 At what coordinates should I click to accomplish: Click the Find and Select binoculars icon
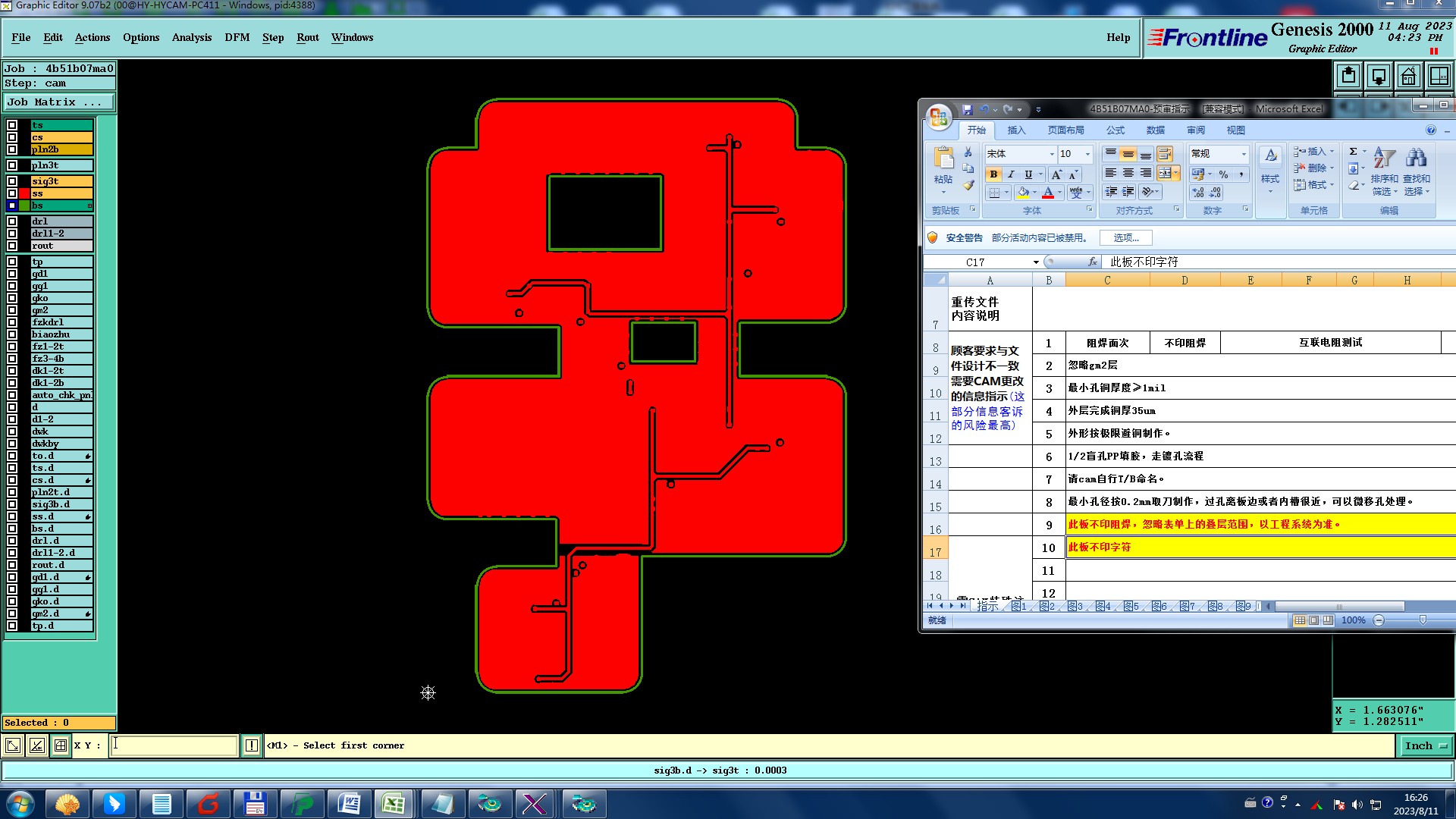[x=1416, y=158]
